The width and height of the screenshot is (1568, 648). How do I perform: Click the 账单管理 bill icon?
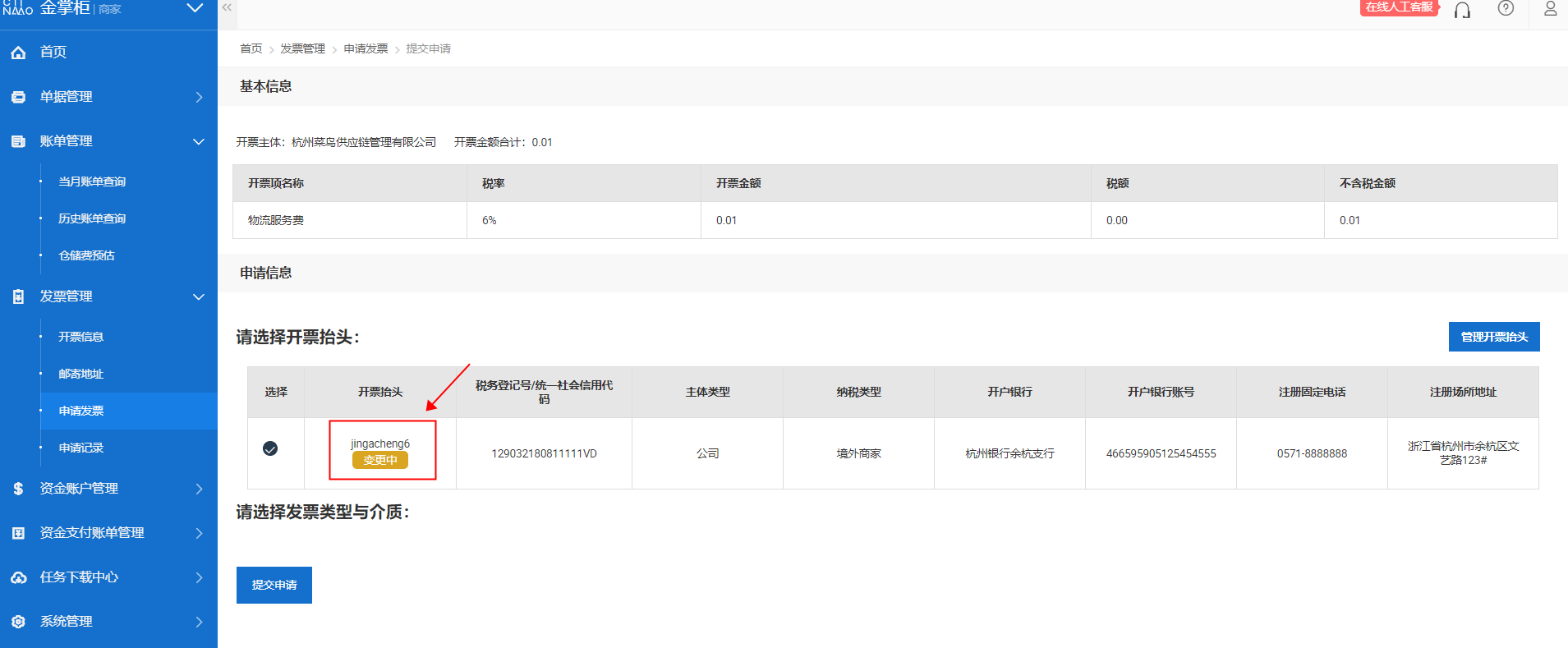coord(18,141)
